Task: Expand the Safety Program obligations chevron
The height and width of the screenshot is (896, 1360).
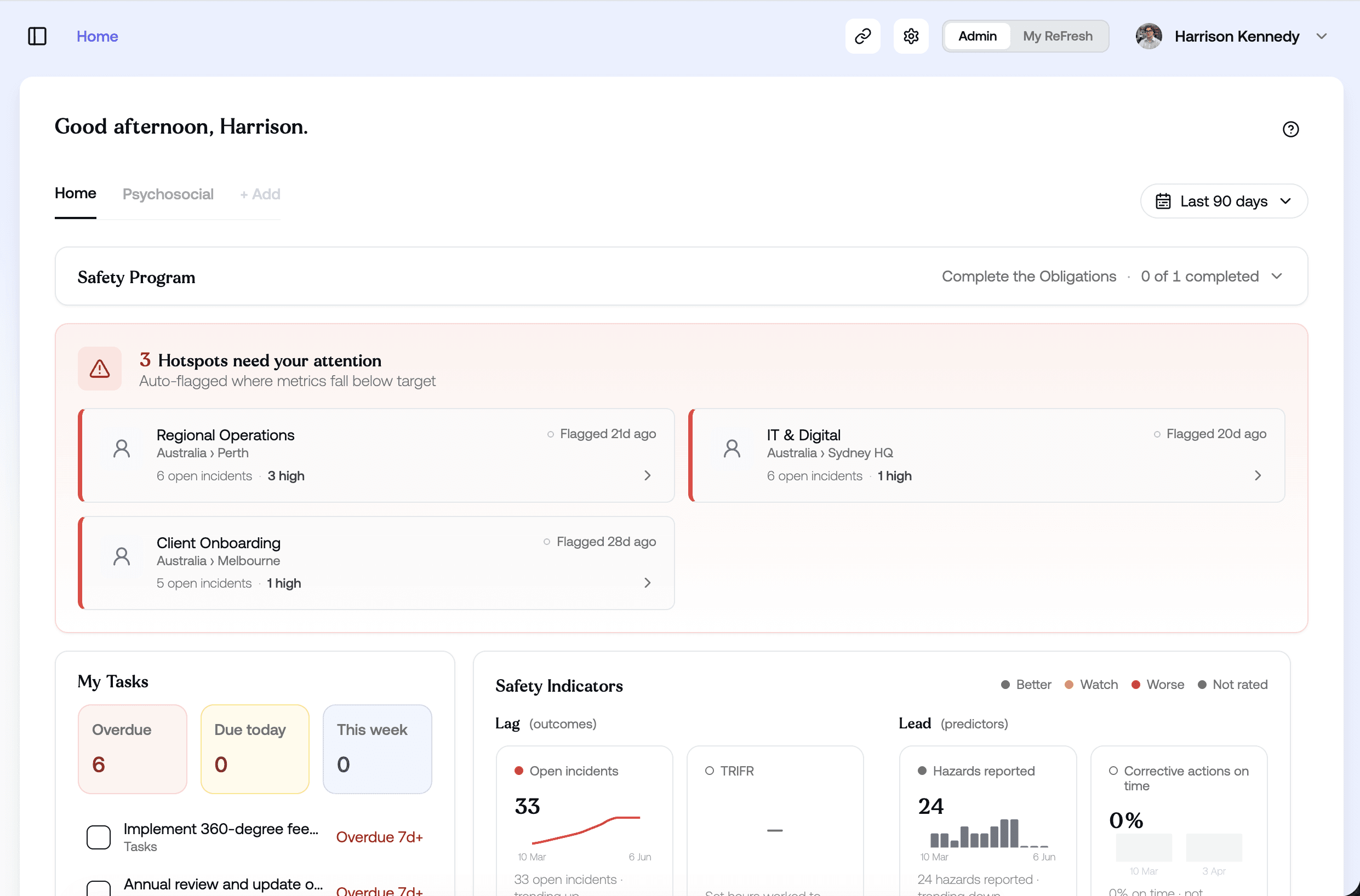Action: 1277,277
